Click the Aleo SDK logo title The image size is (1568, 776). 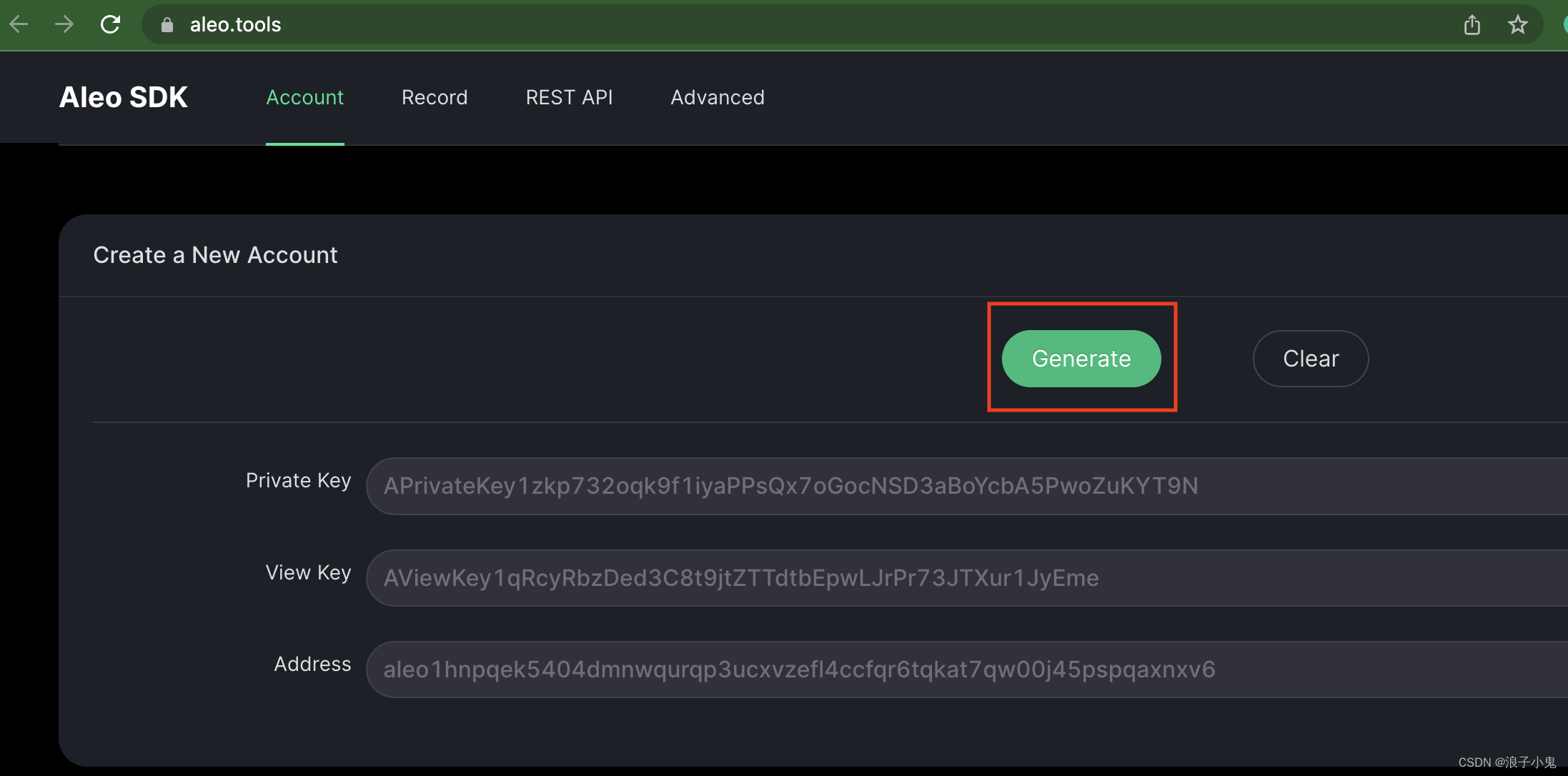(124, 97)
